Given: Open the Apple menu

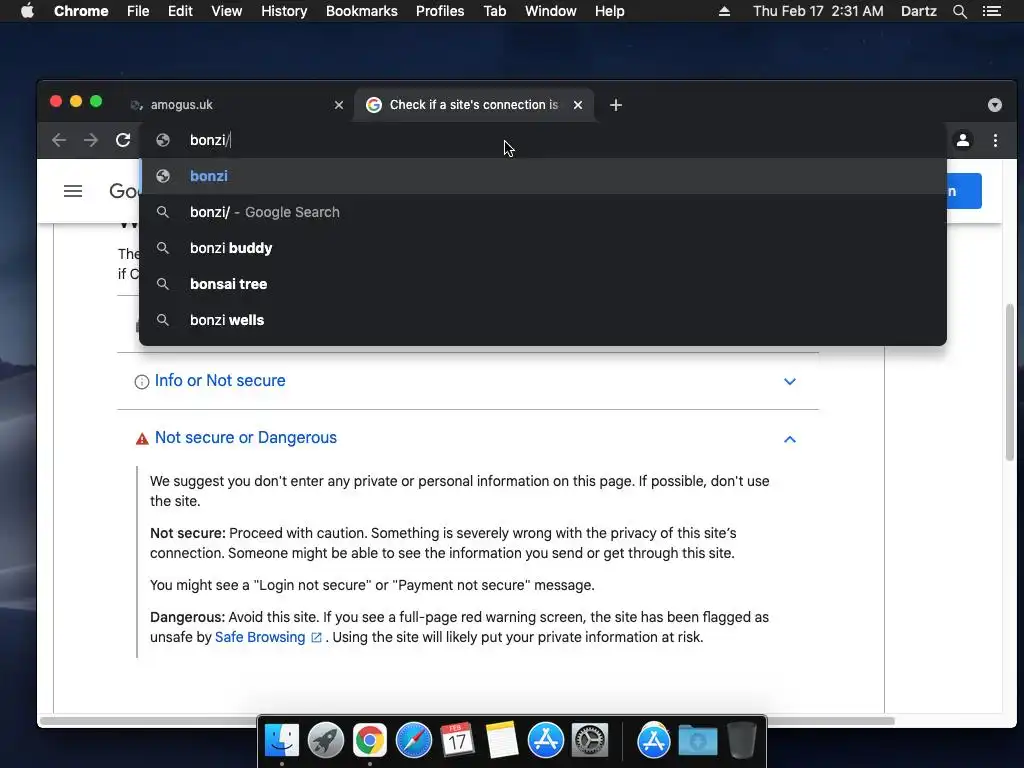Looking at the screenshot, I should 27,11.
